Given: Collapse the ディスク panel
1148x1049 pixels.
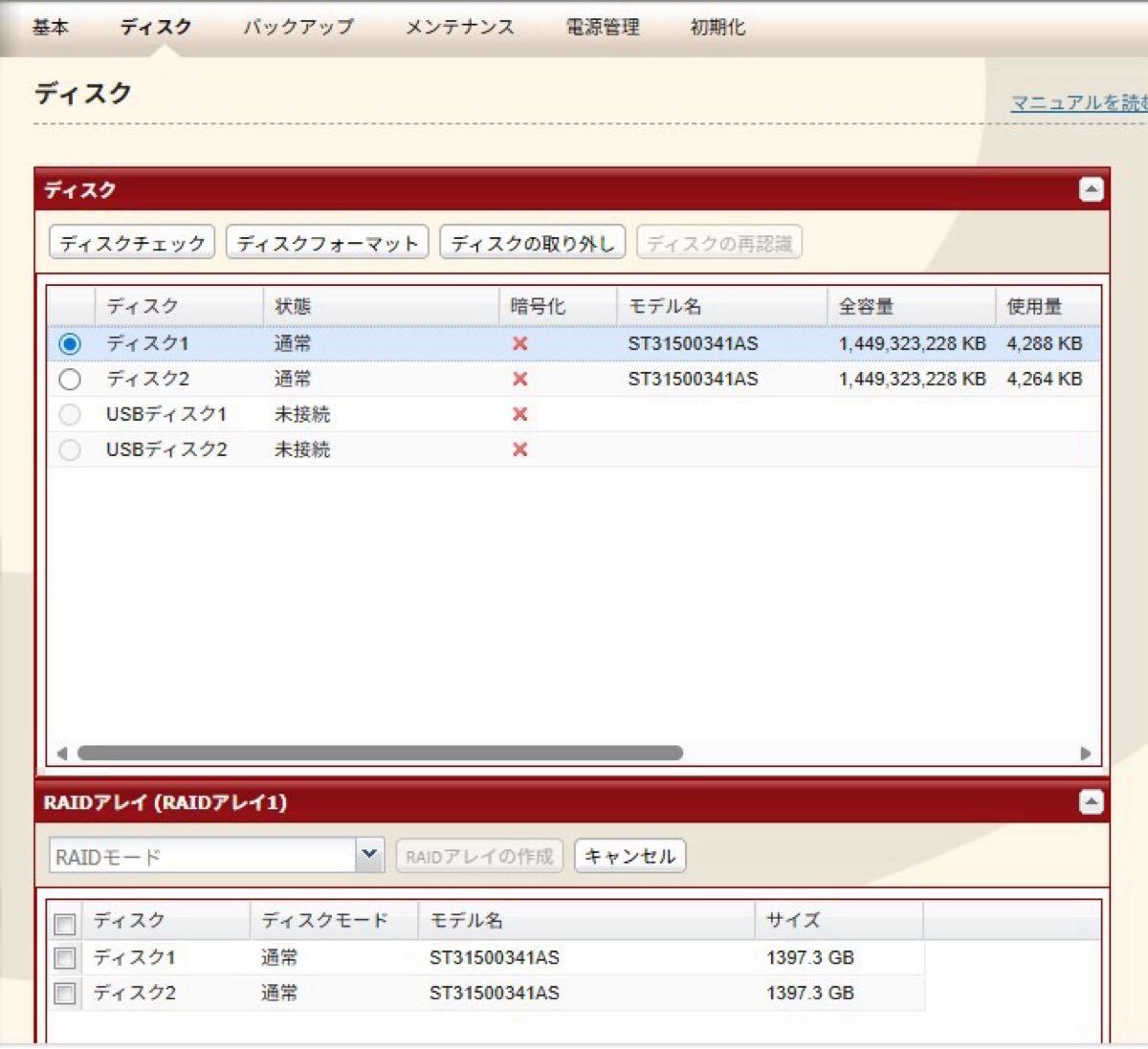Looking at the screenshot, I should 1091,189.
